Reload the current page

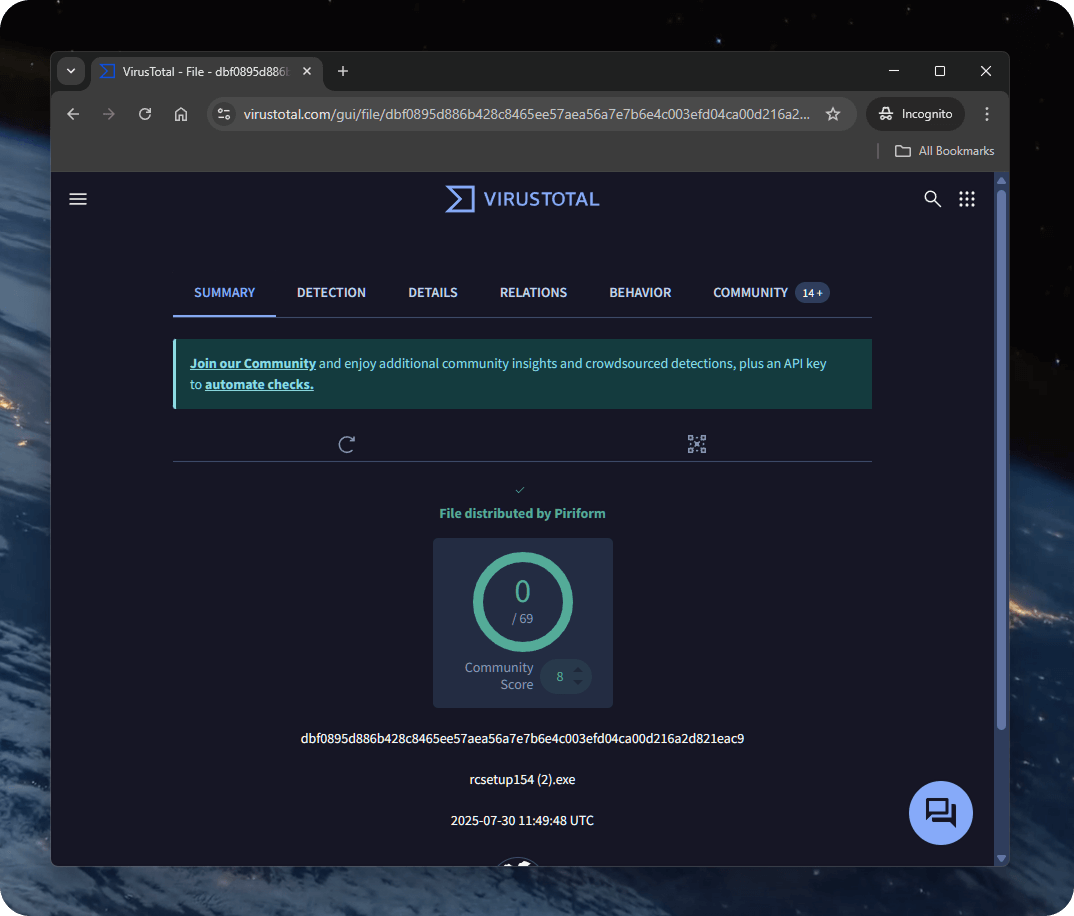click(145, 114)
